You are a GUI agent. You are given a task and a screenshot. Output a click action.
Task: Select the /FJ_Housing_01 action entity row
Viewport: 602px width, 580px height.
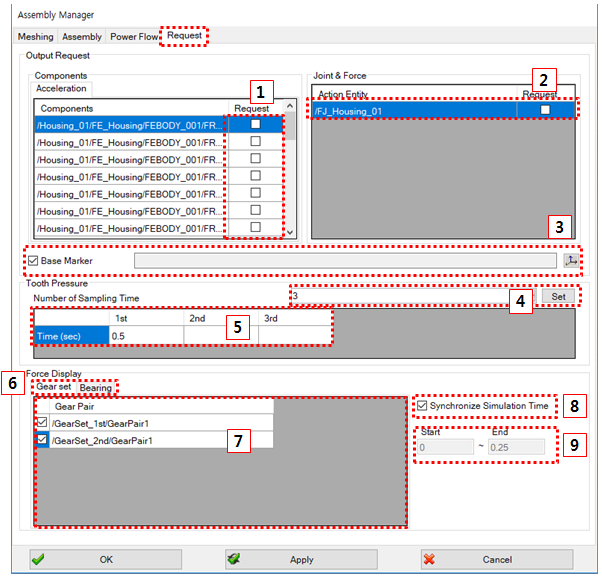coord(443,111)
